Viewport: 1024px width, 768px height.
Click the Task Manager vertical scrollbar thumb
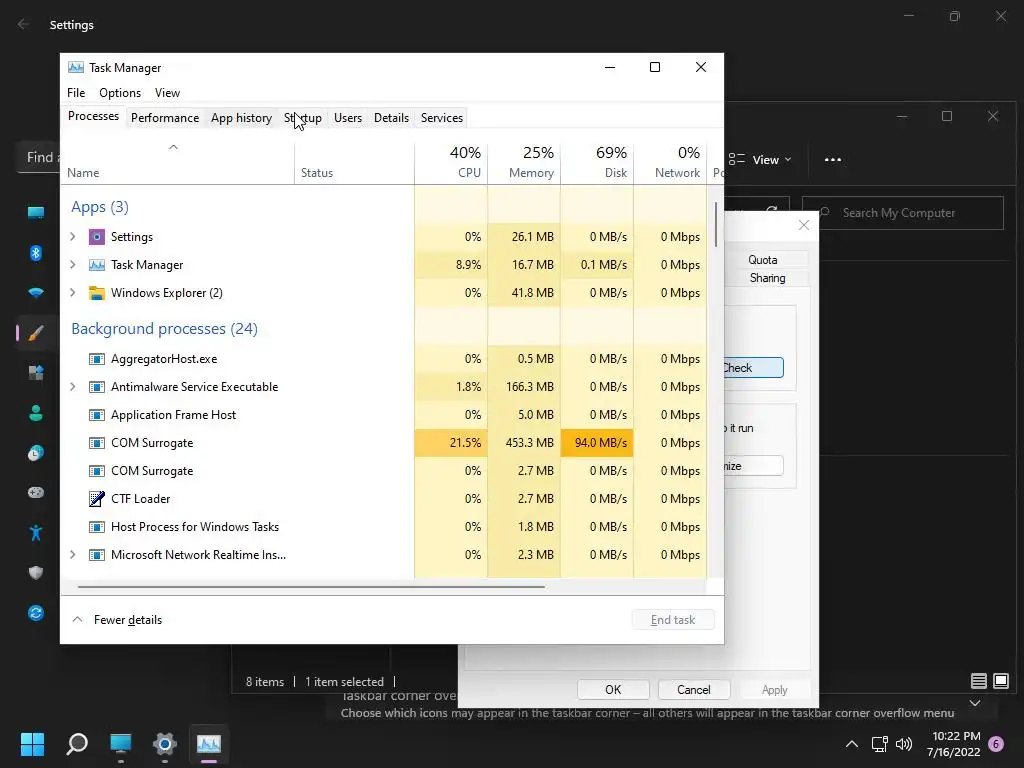[716, 225]
